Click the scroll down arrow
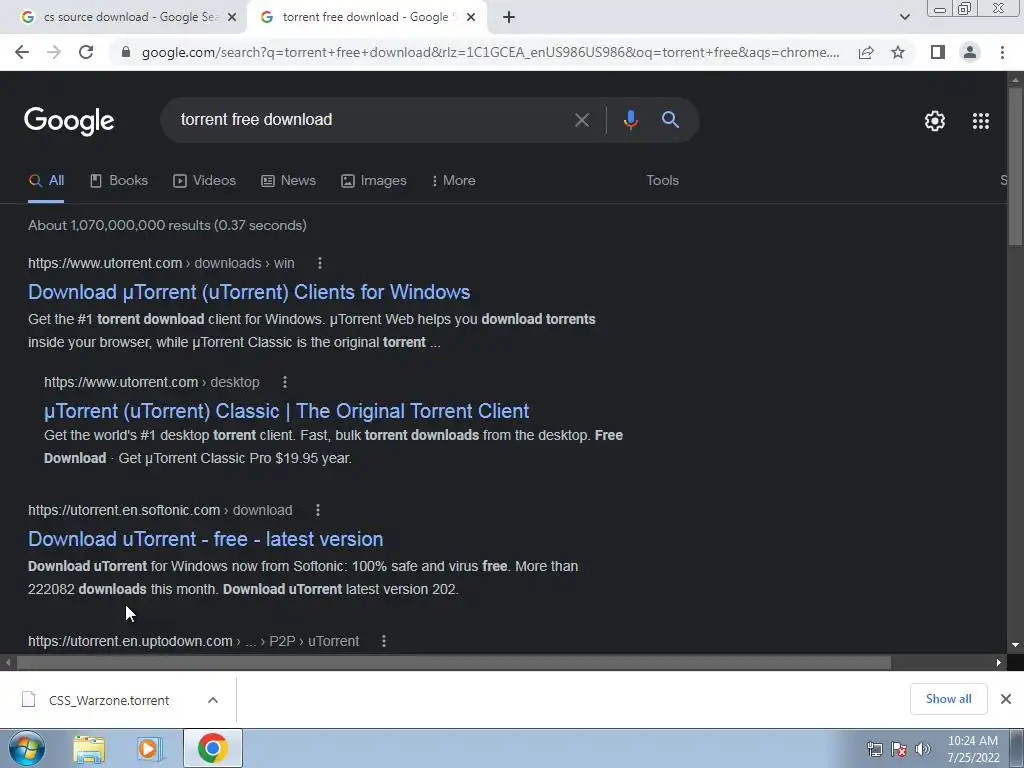 1015,645
